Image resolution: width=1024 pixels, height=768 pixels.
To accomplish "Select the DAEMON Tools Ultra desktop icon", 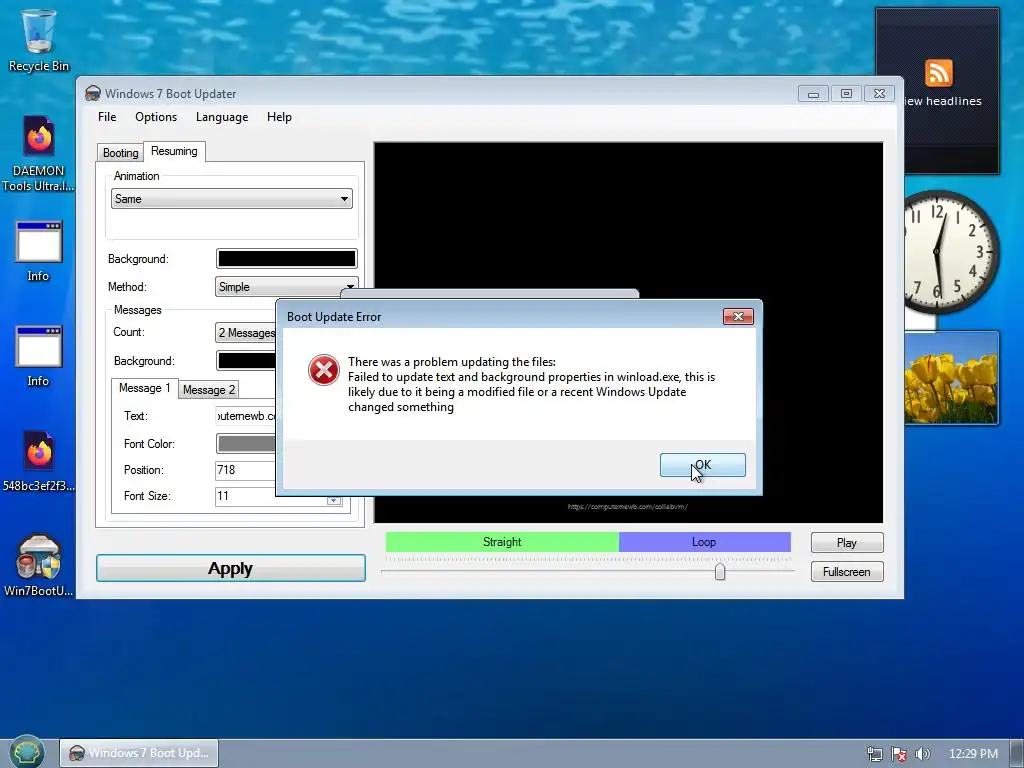I will (39, 153).
